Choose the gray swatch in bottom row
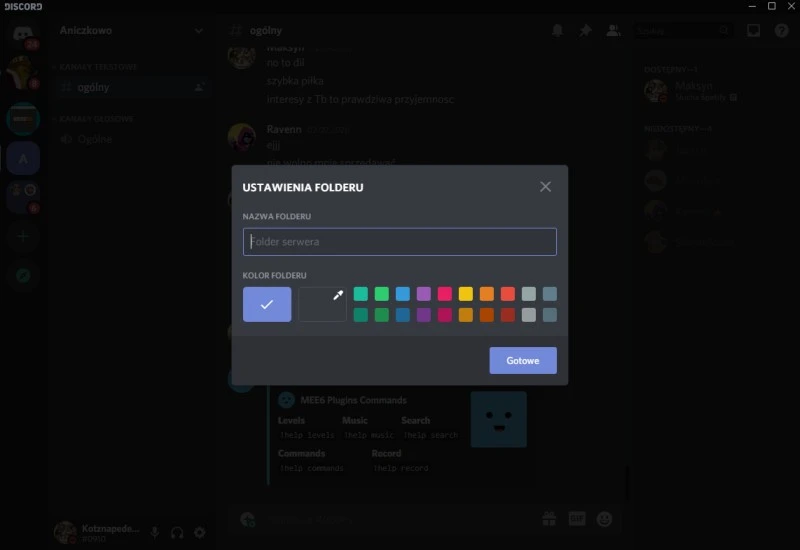800x550 pixels. coord(529,315)
